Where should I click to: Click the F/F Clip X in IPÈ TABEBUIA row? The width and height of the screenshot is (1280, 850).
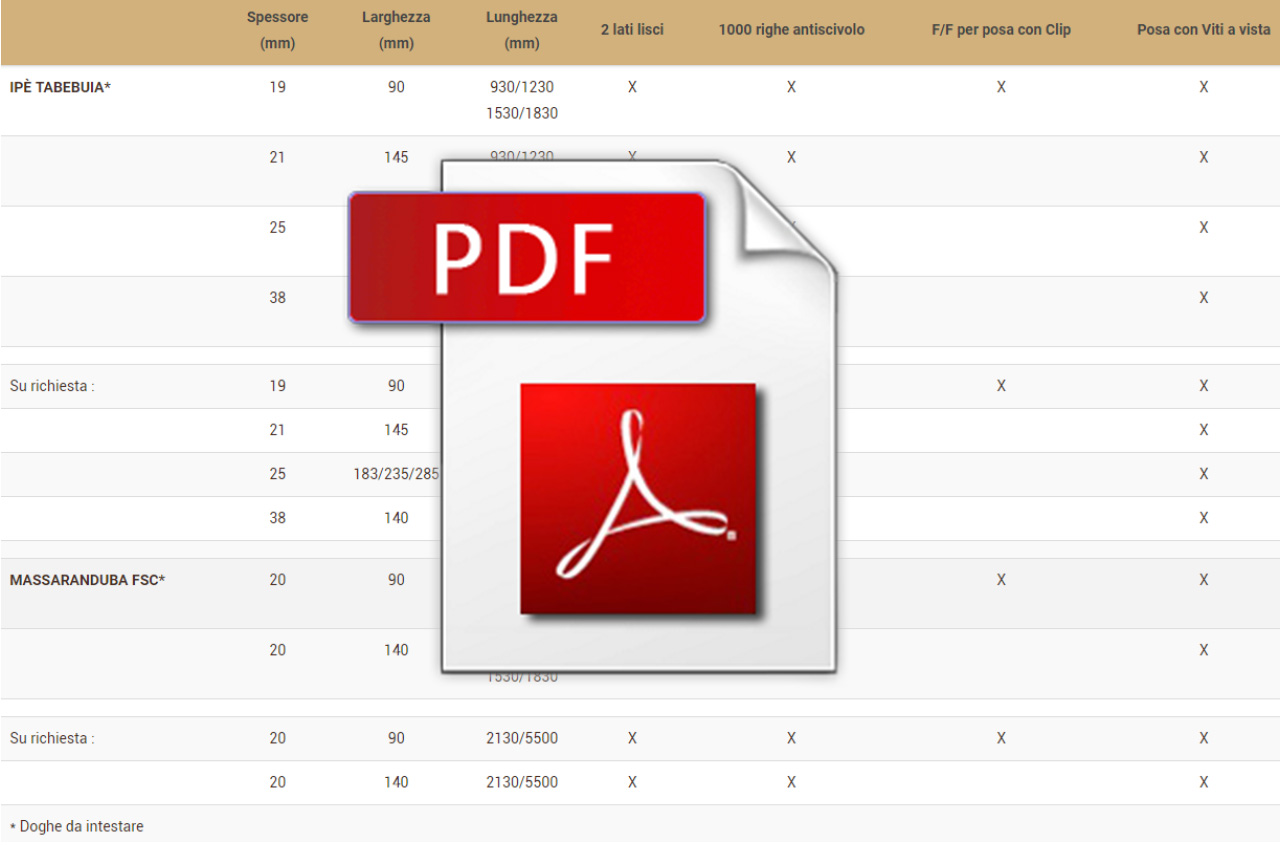click(x=1001, y=87)
